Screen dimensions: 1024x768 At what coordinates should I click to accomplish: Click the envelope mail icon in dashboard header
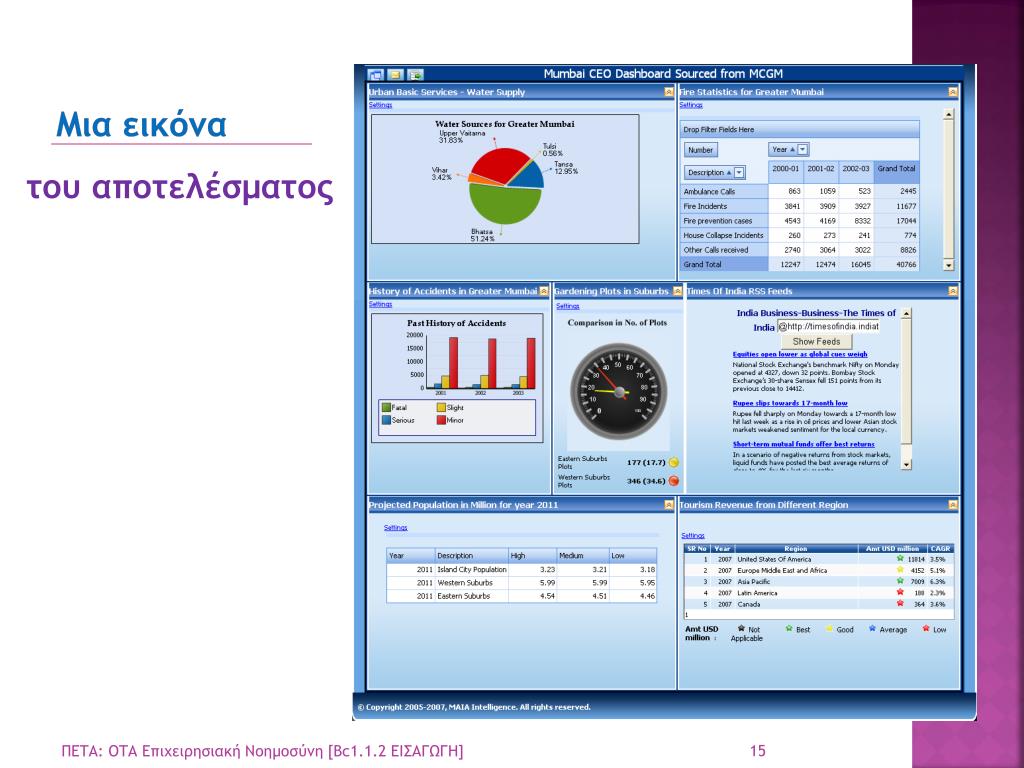pos(395,74)
